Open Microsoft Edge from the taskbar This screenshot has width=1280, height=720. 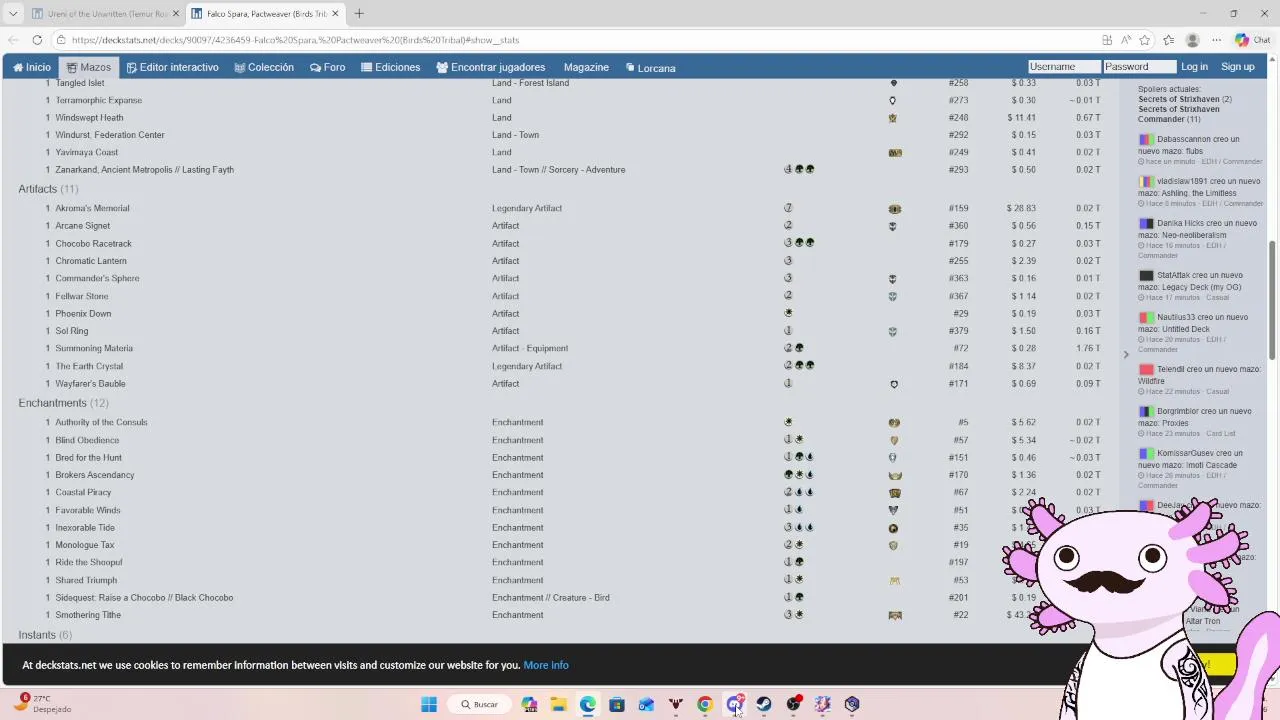pos(587,704)
